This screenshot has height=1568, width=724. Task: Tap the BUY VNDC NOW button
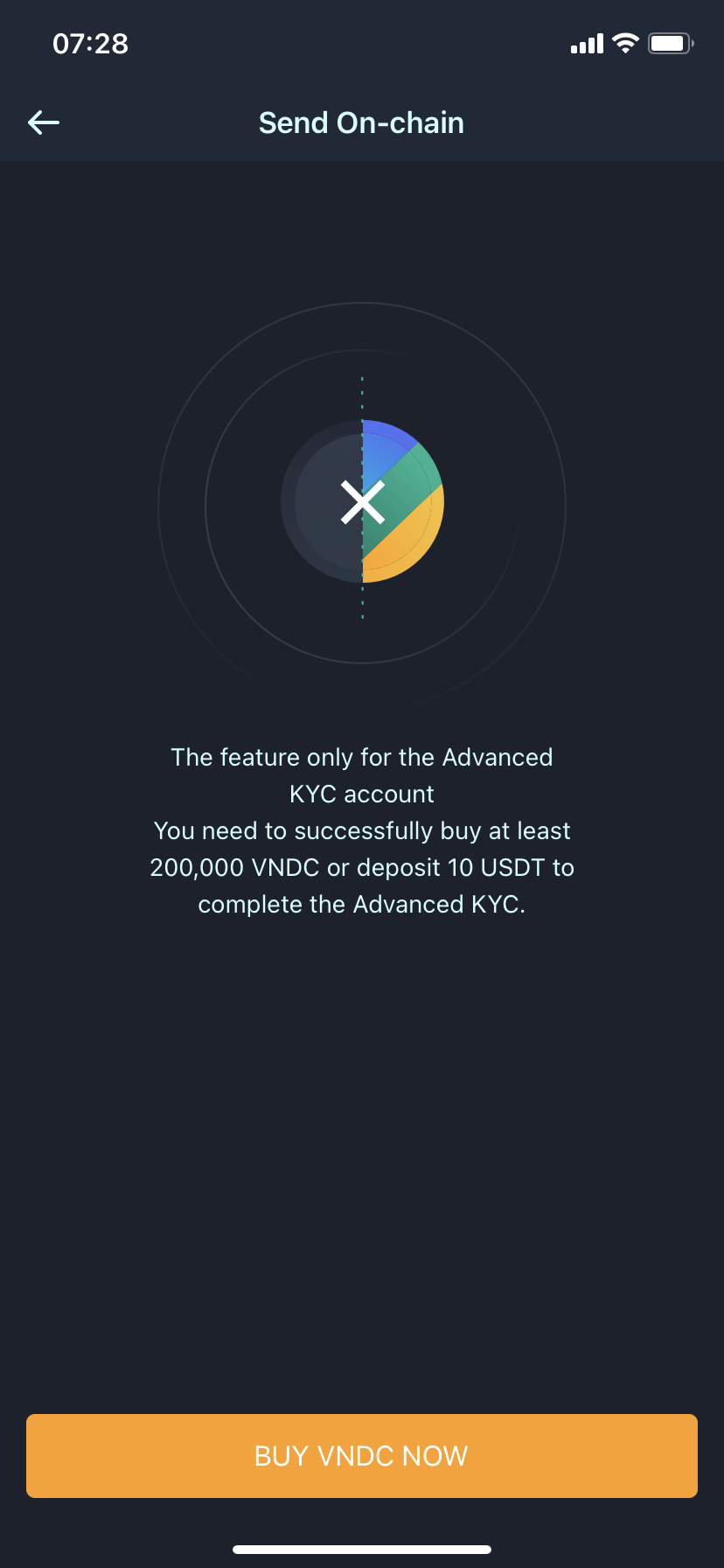[x=362, y=1456]
